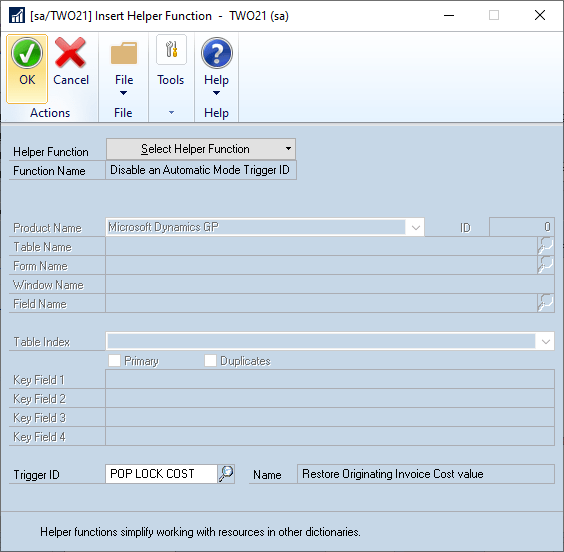Screen dimensions: 564x552
Task: Open the Tools wrench icon
Action: 171,50
